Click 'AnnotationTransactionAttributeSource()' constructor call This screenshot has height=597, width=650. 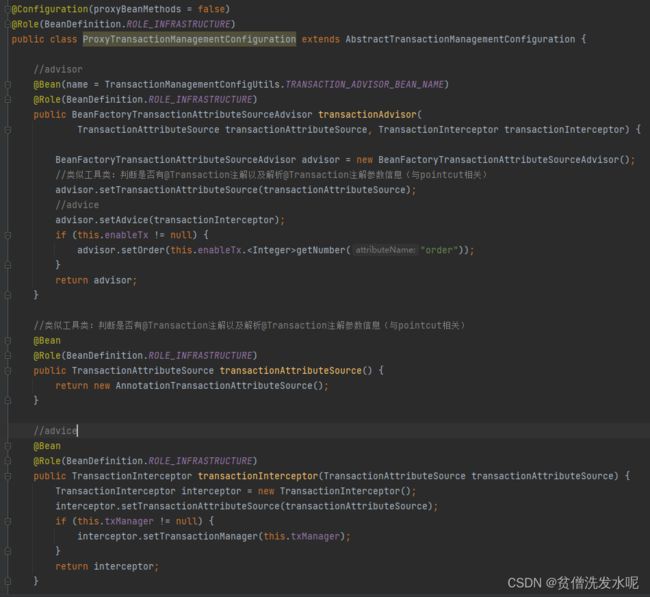219,386
